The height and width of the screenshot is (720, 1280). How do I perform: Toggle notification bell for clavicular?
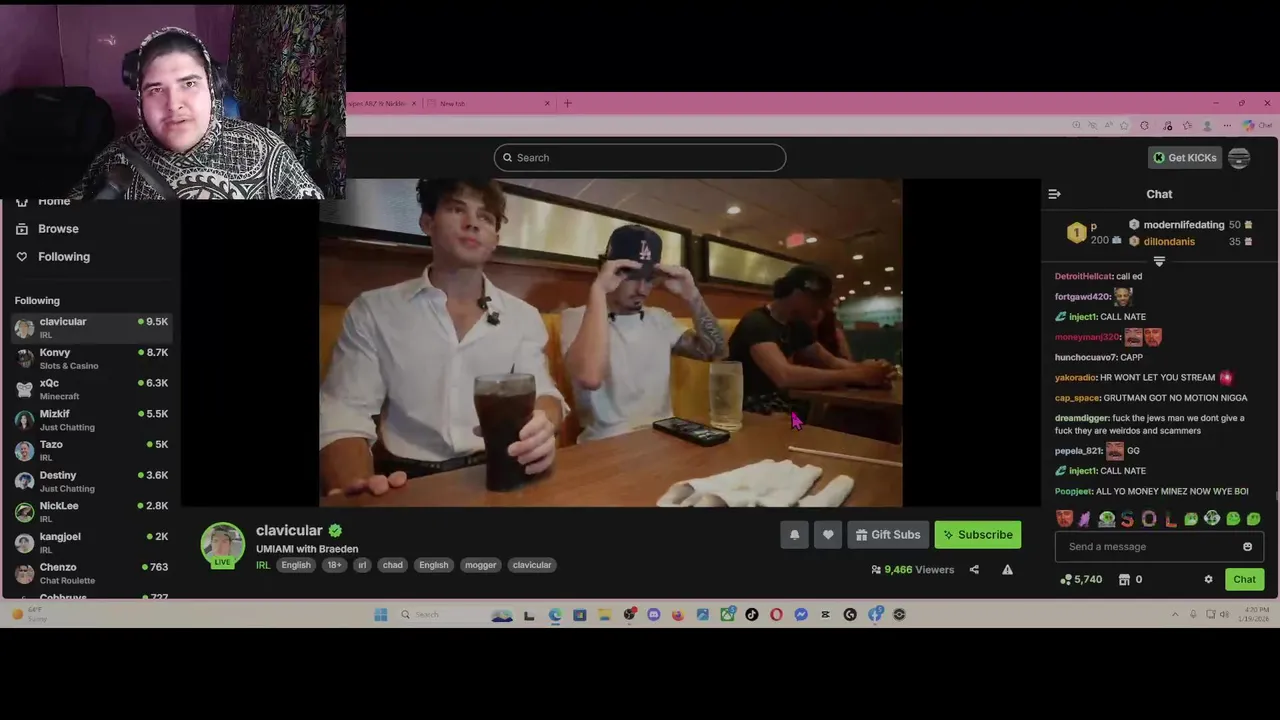pyautogui.click(x=794, y=535)
